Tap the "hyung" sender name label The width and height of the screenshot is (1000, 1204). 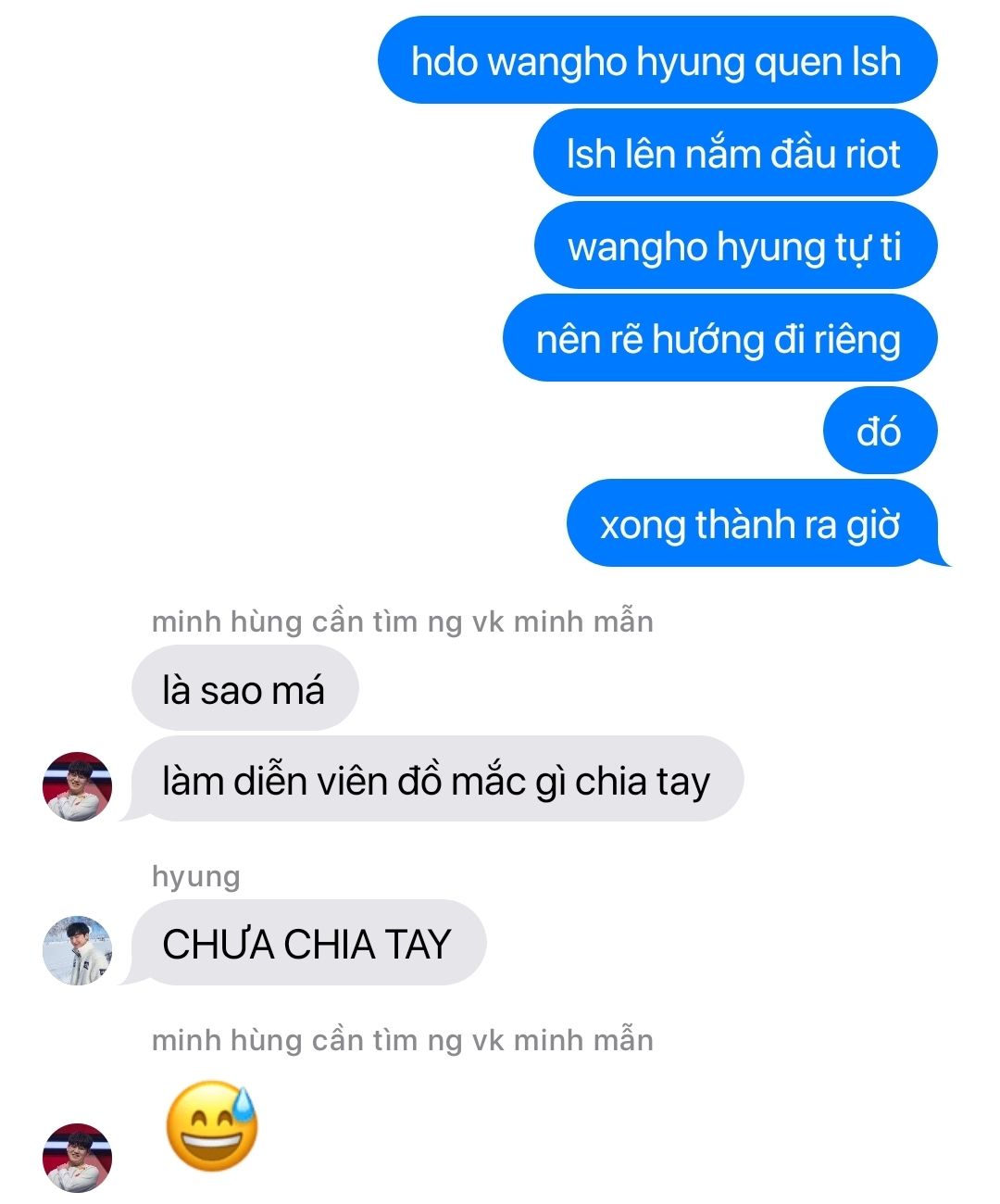(195, 876)
